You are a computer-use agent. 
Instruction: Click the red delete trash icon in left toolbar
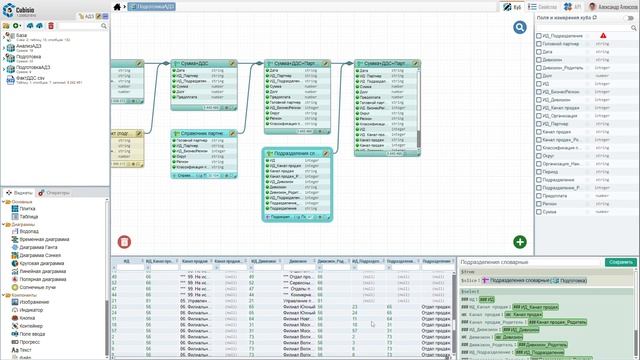point(51,26)
